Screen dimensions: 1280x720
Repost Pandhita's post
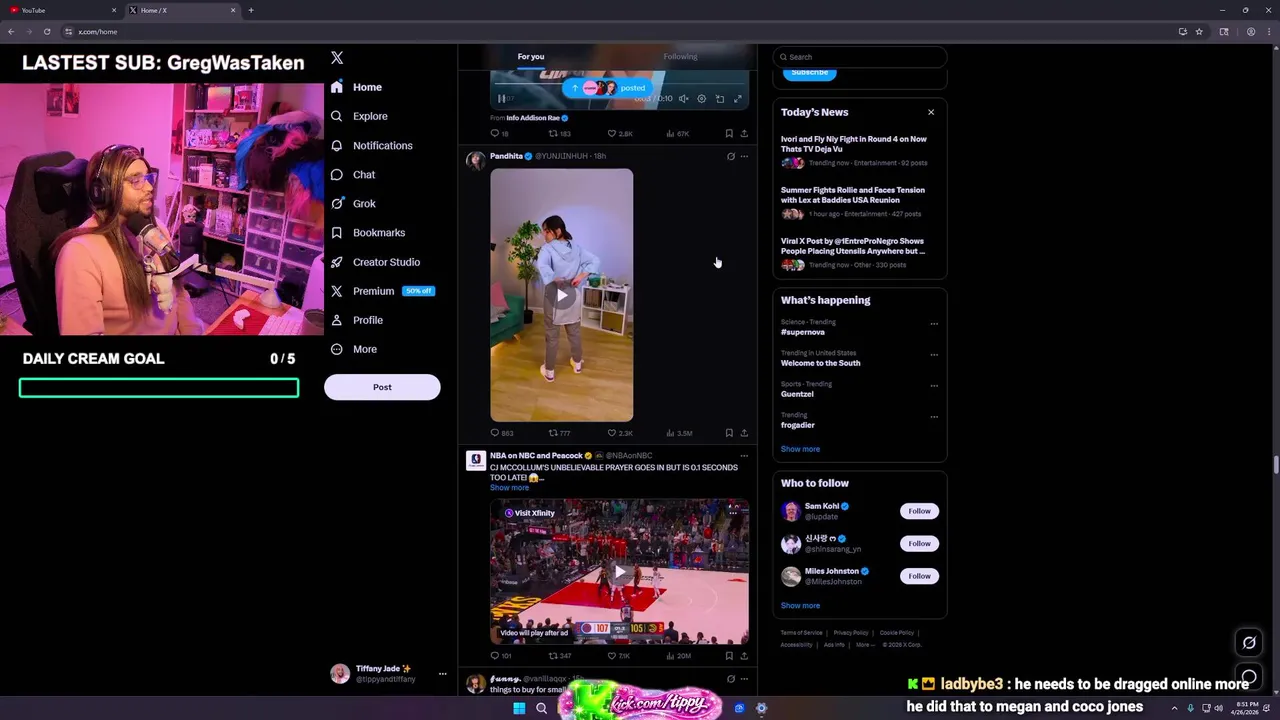(x=559, y=433)
